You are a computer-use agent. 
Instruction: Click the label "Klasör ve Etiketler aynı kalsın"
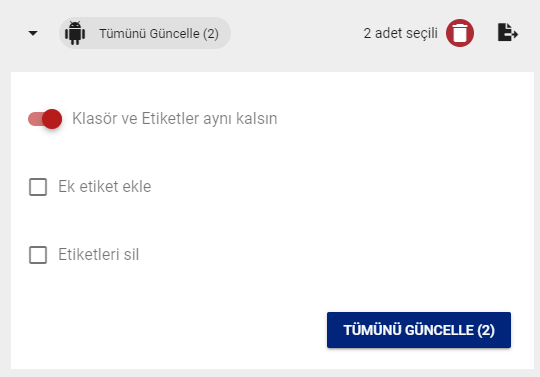click(x=175, y=118)
